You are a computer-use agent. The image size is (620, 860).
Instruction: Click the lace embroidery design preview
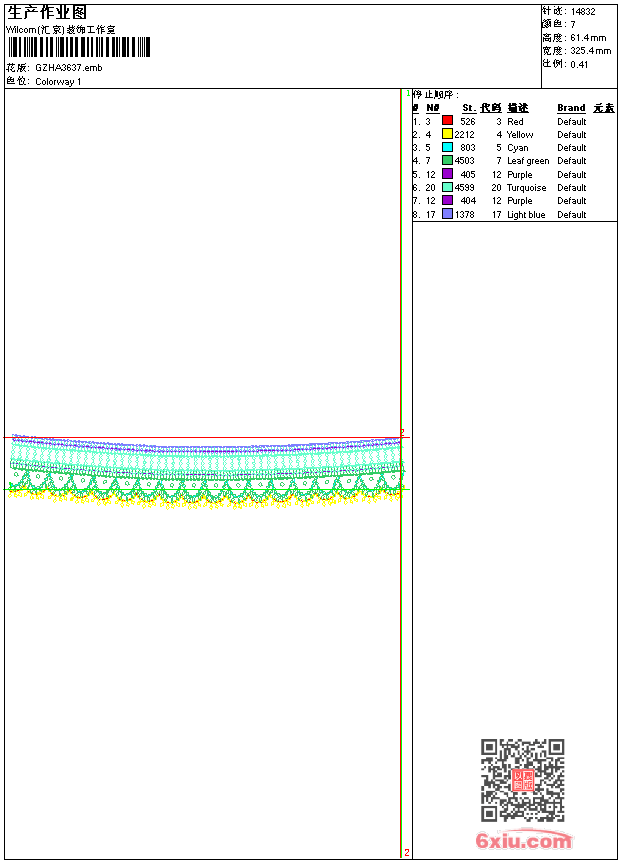point(205,470)
